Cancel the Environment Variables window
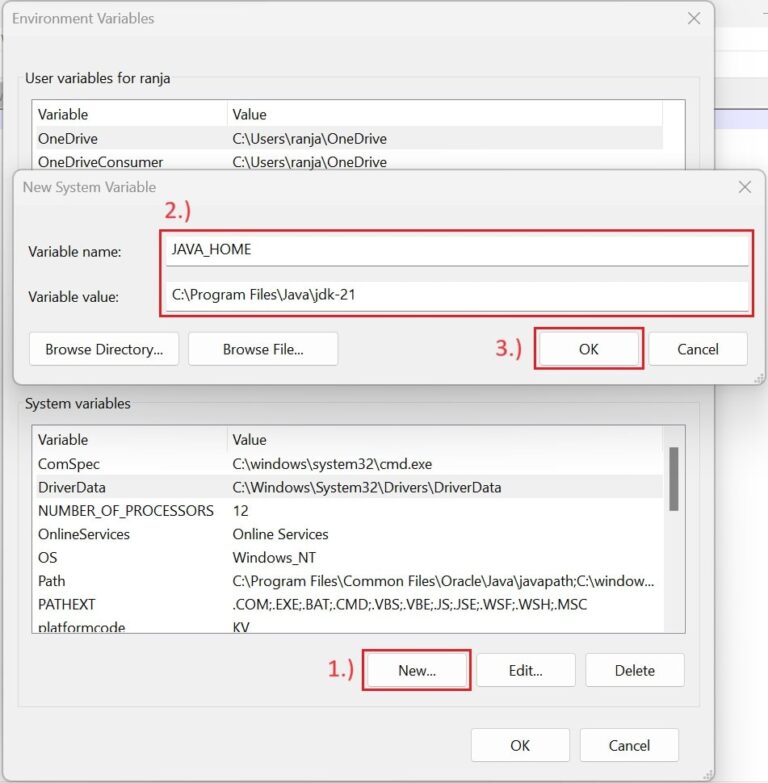The width and height of the screenshot is (768, 783). click(x=629, y=745)
